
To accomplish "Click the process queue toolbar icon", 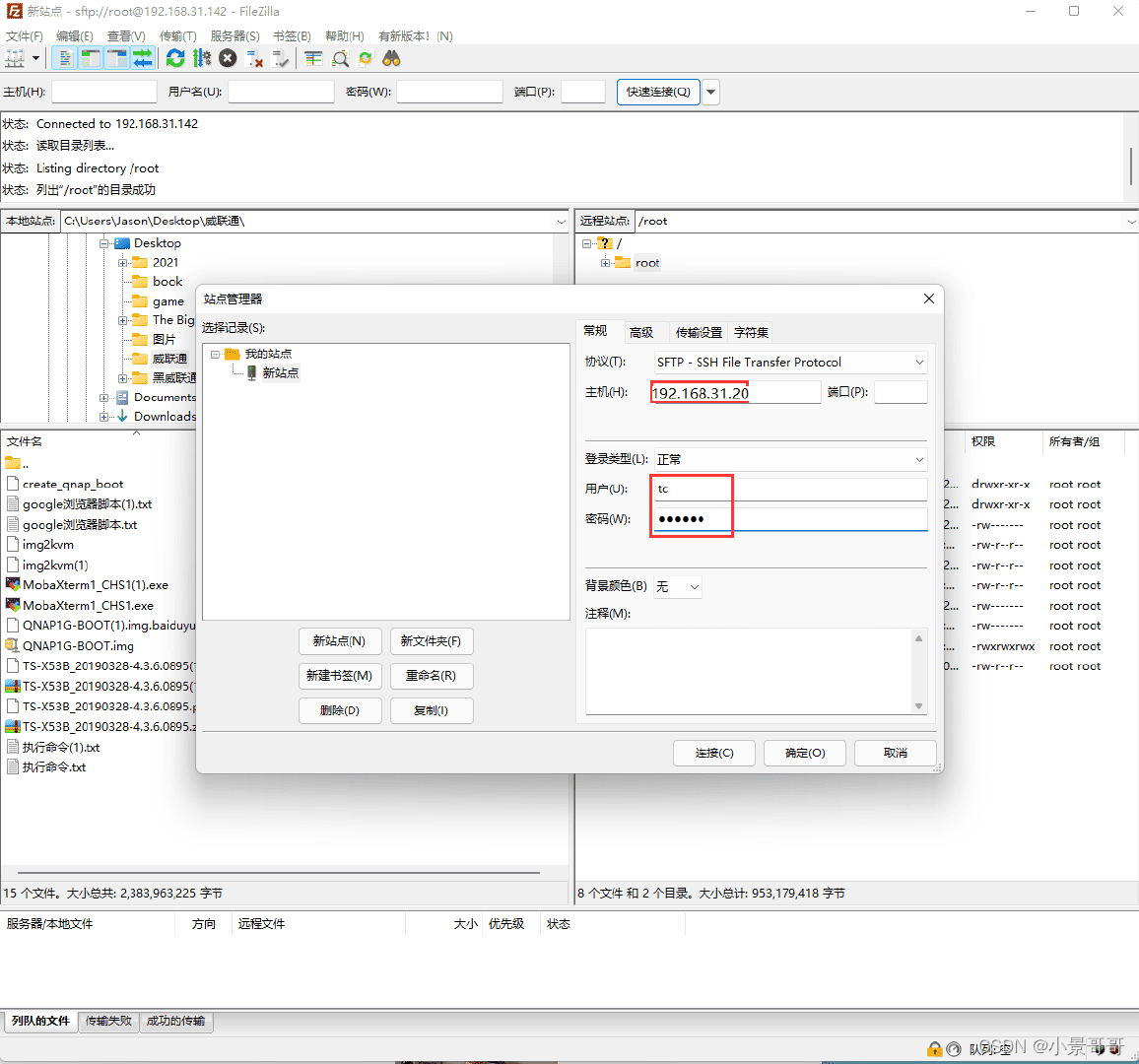I will (x=202, y=59).
